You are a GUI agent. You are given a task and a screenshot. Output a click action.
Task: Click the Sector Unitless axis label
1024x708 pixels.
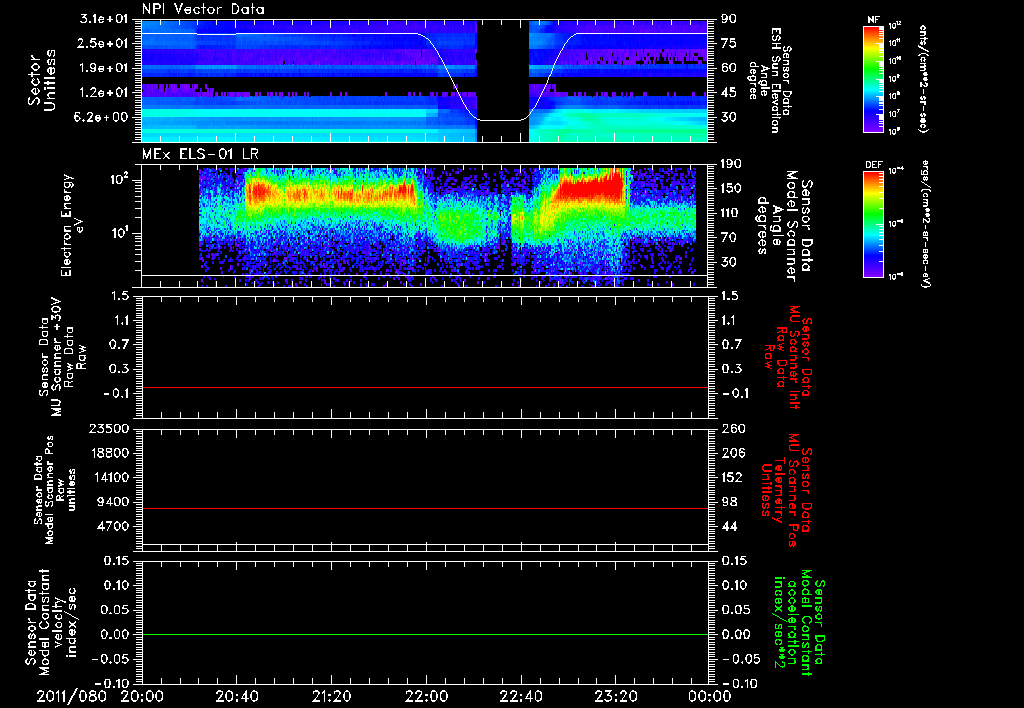click(x=42, y=80)
